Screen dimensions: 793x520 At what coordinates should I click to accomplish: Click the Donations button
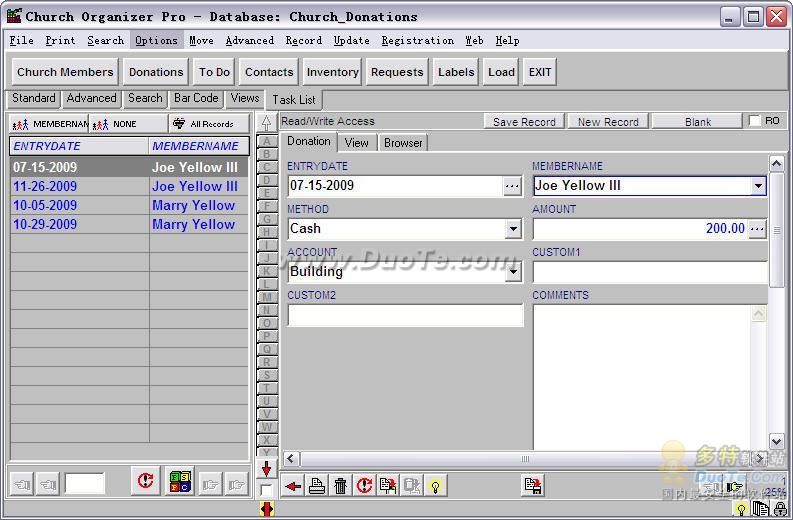[x=156, y=72]
